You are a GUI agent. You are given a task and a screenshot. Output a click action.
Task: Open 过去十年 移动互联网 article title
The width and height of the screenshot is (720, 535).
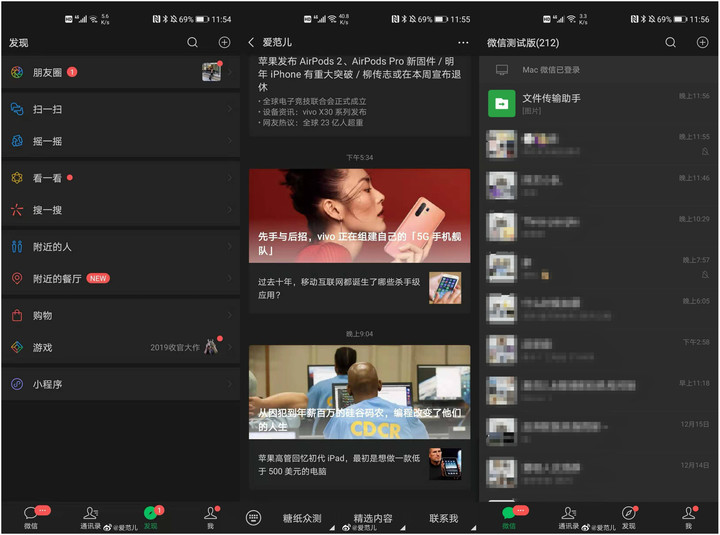click(339, 288)
